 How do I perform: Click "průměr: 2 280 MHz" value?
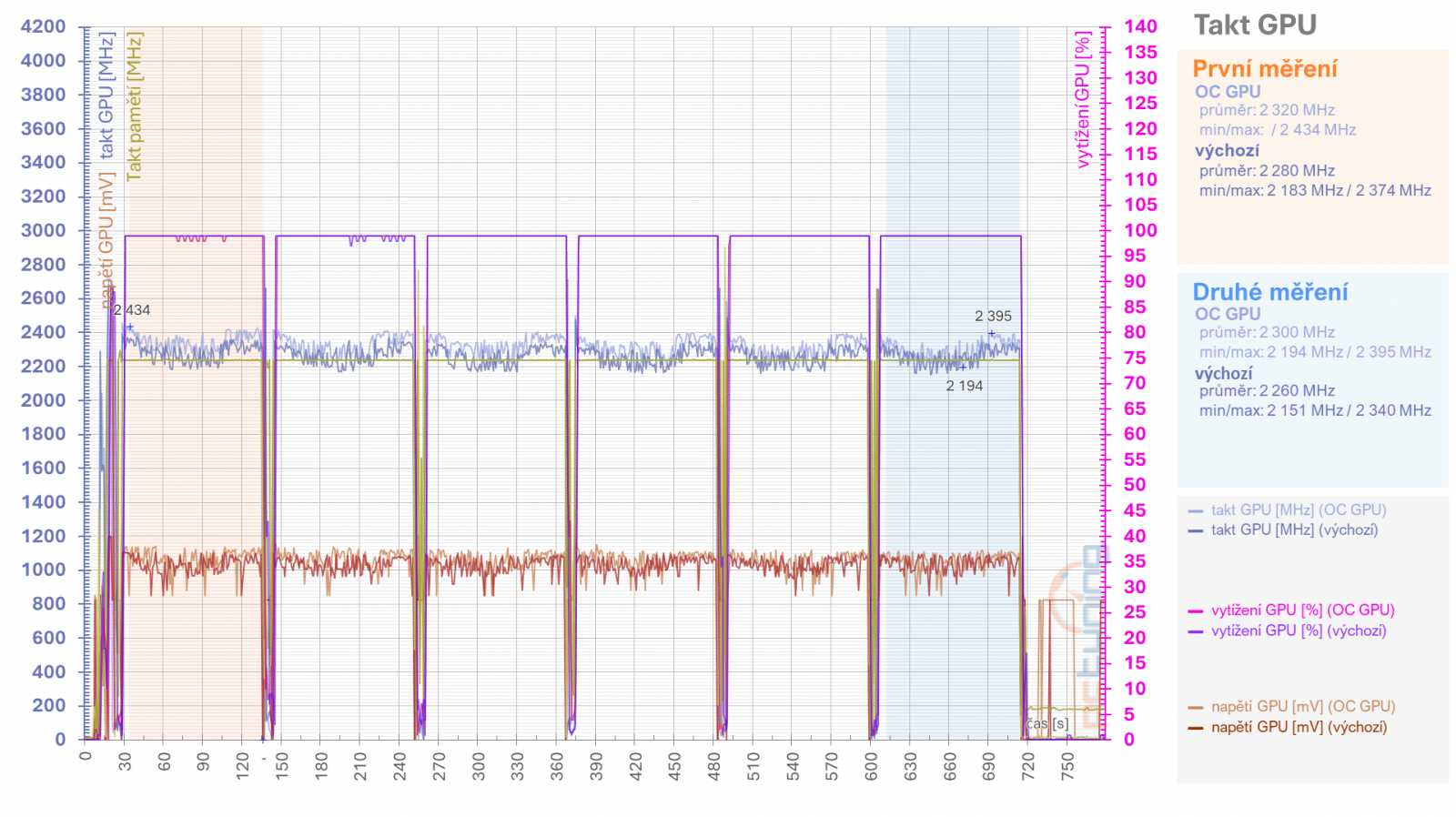point(1267,171)
